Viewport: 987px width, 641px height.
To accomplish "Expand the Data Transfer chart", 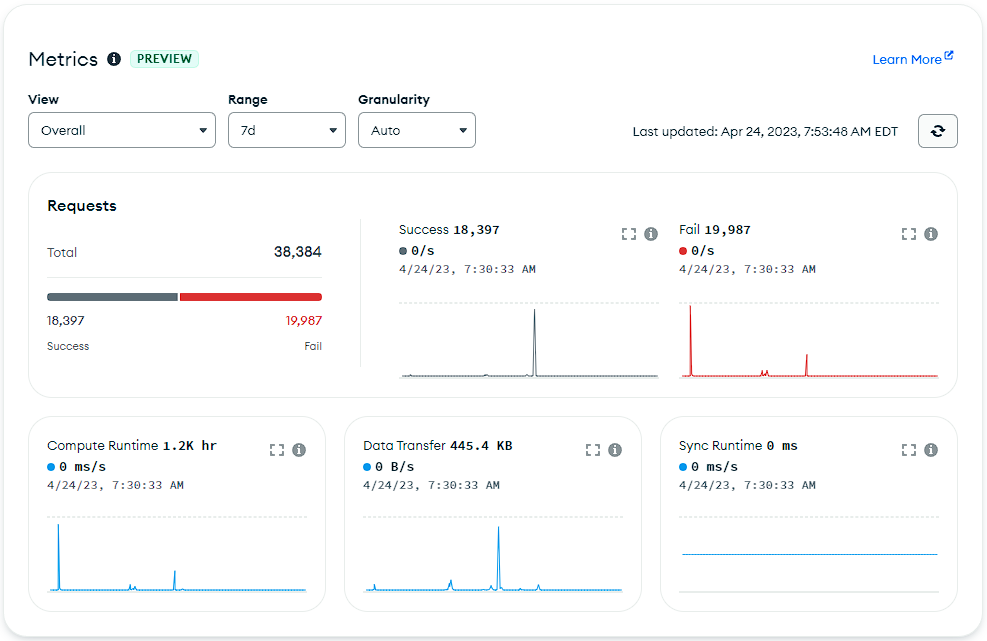I will pos(593,450).
